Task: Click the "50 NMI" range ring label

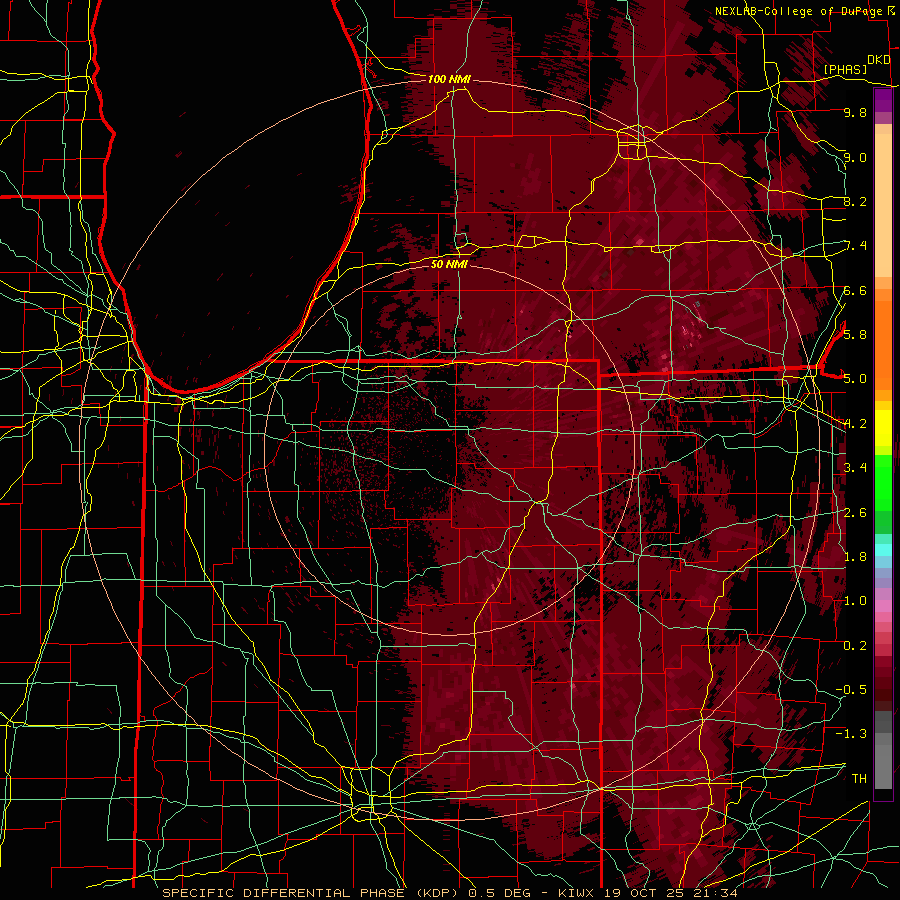Action: (449, 264)
